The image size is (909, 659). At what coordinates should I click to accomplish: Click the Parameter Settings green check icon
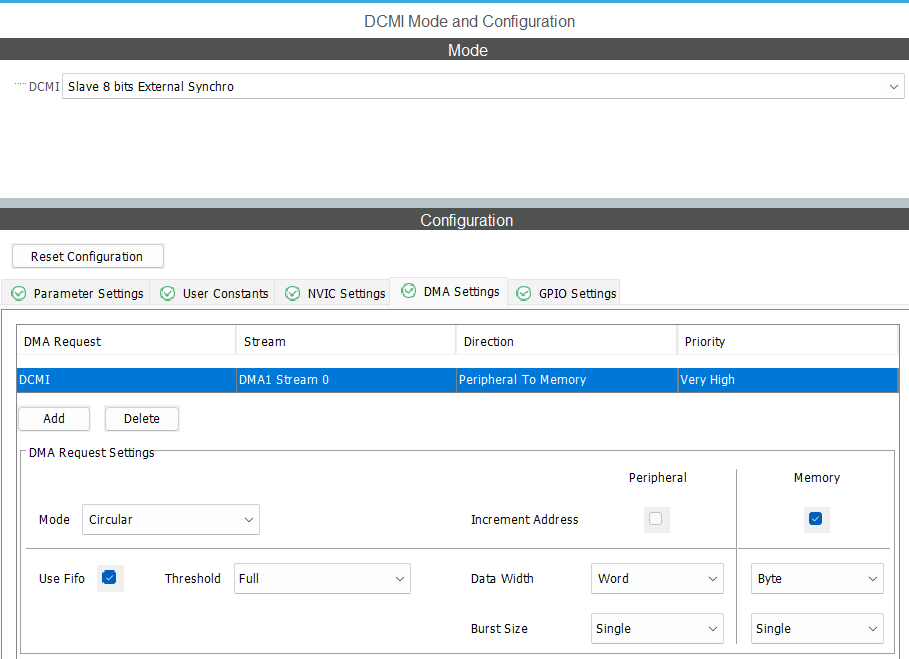[x=19, y=293]
